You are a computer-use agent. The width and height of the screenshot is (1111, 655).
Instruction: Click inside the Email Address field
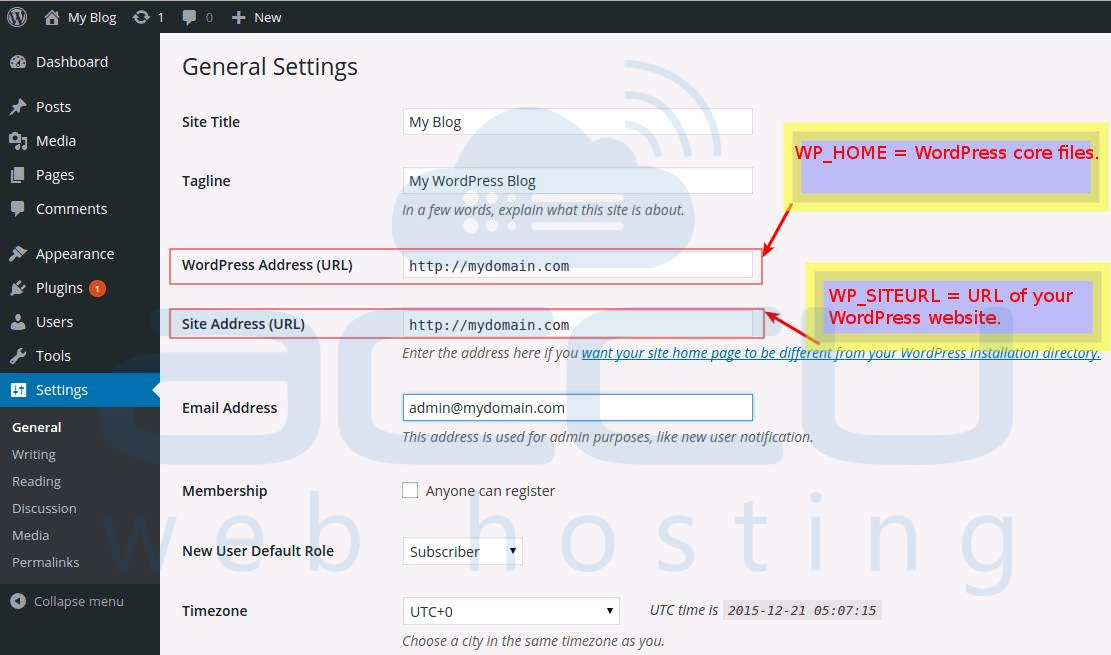click(x=577, y=407)
